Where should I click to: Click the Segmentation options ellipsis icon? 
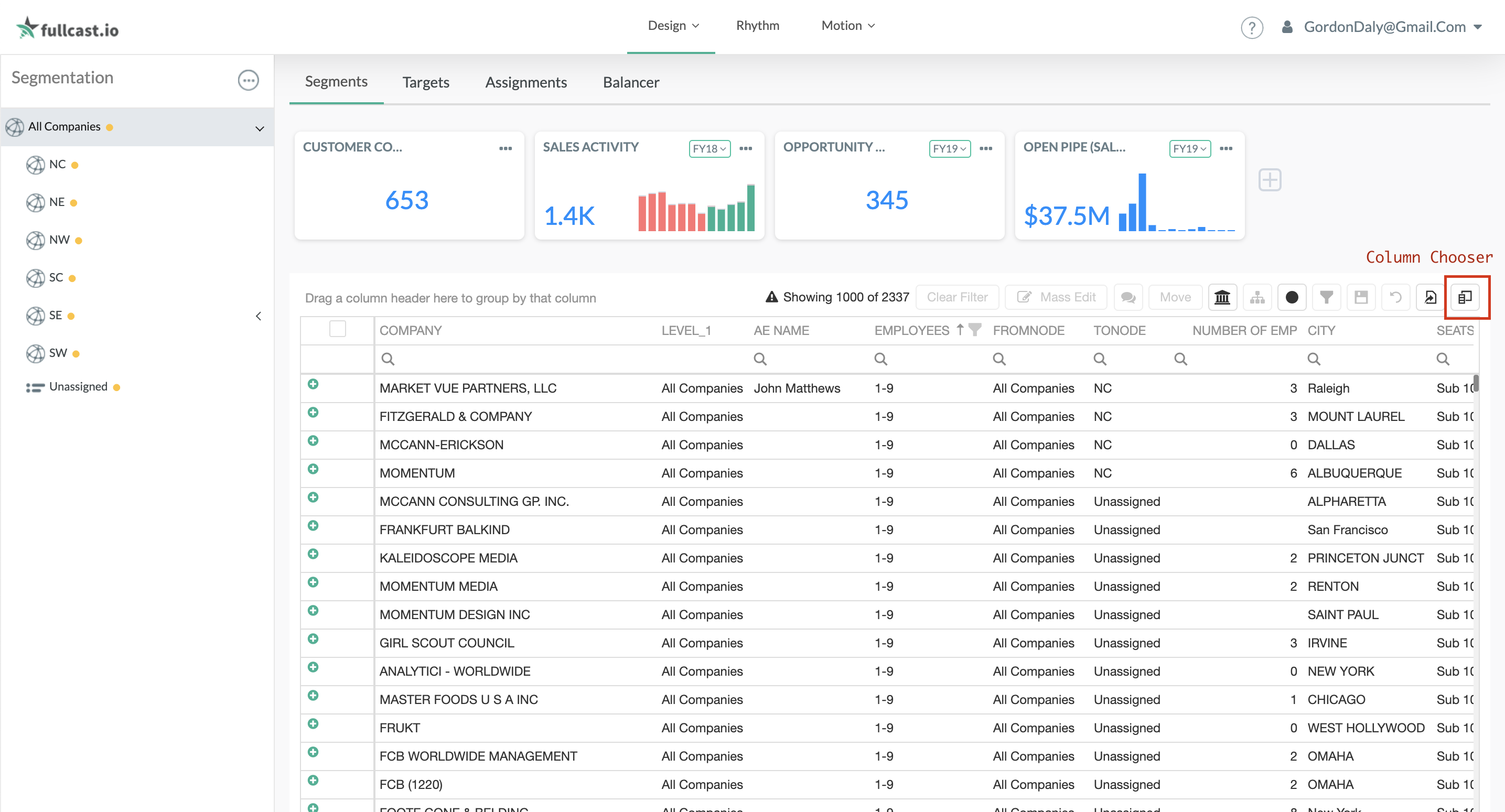pyautogui.click(x=249, y=80)
